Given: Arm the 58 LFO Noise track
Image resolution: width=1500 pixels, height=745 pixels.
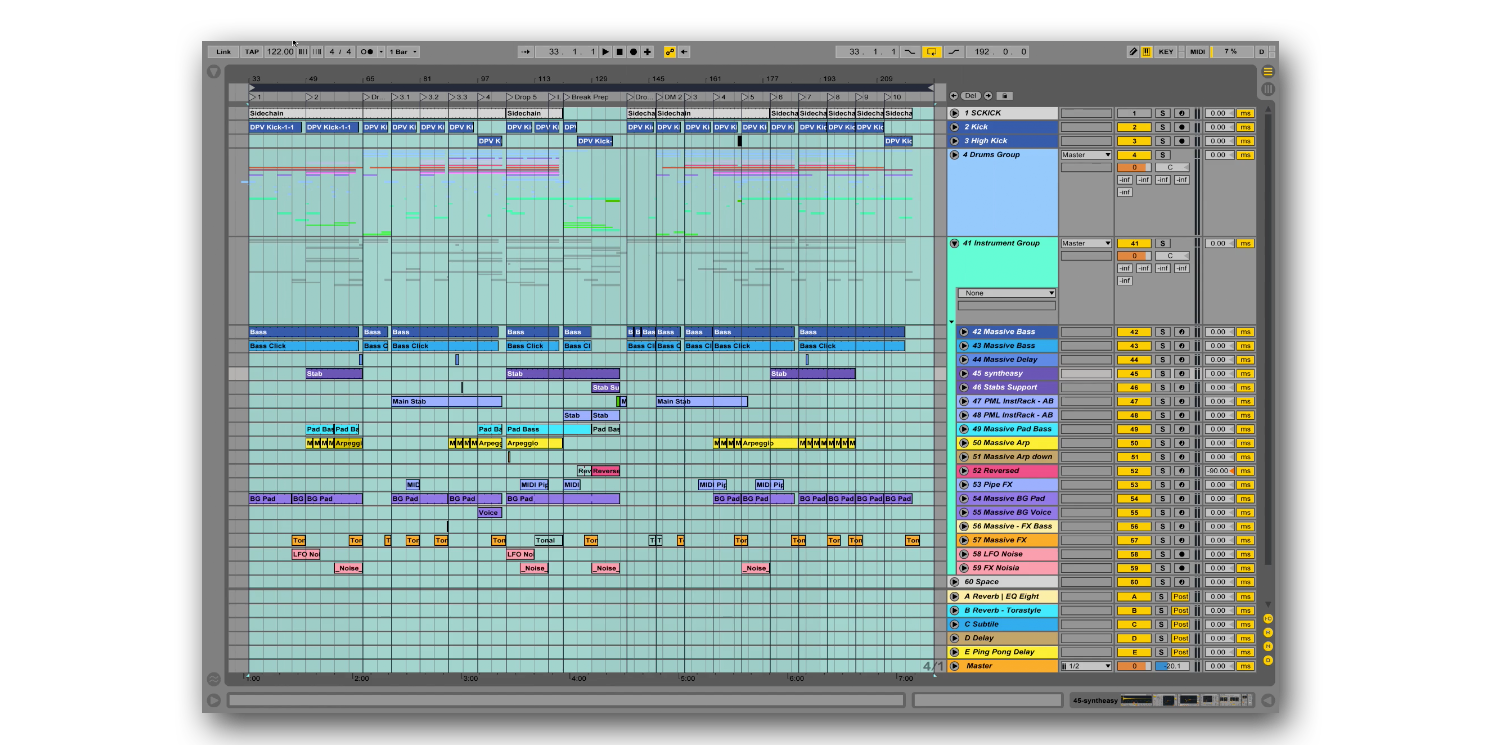Looking at the screenshot, I should pos(1181,554).
